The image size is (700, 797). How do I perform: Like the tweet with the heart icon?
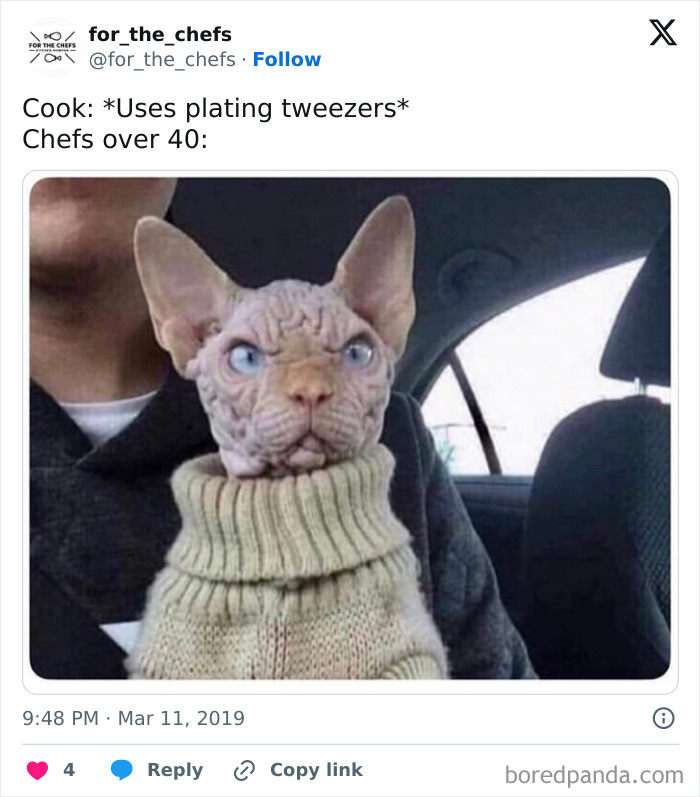tap(37, 771)
